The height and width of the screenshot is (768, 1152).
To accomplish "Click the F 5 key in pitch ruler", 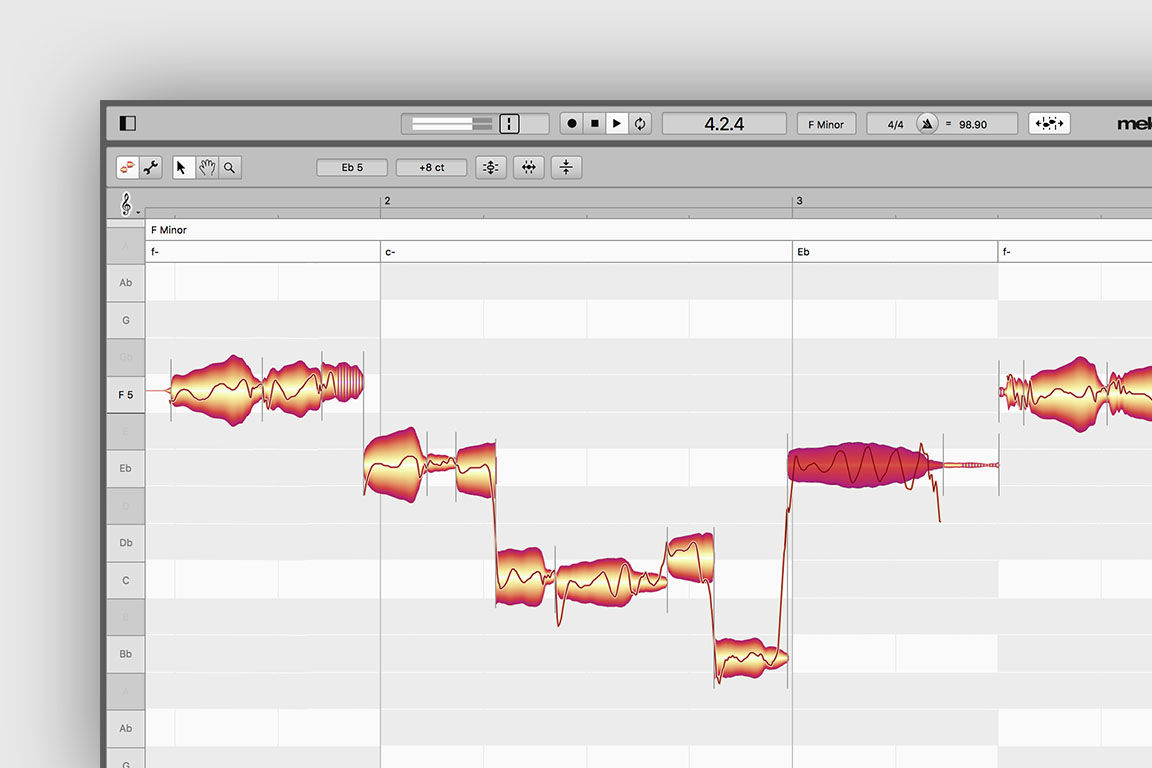I will (x=126, y=395).
